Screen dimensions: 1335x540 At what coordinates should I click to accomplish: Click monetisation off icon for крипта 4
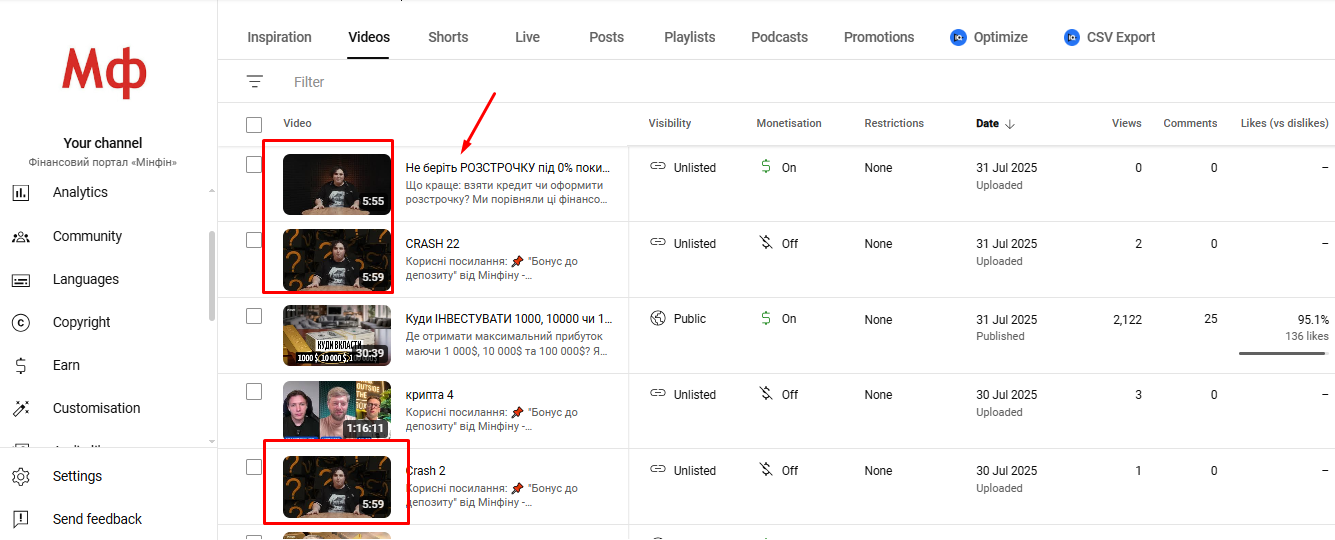(x=765, y=395)
